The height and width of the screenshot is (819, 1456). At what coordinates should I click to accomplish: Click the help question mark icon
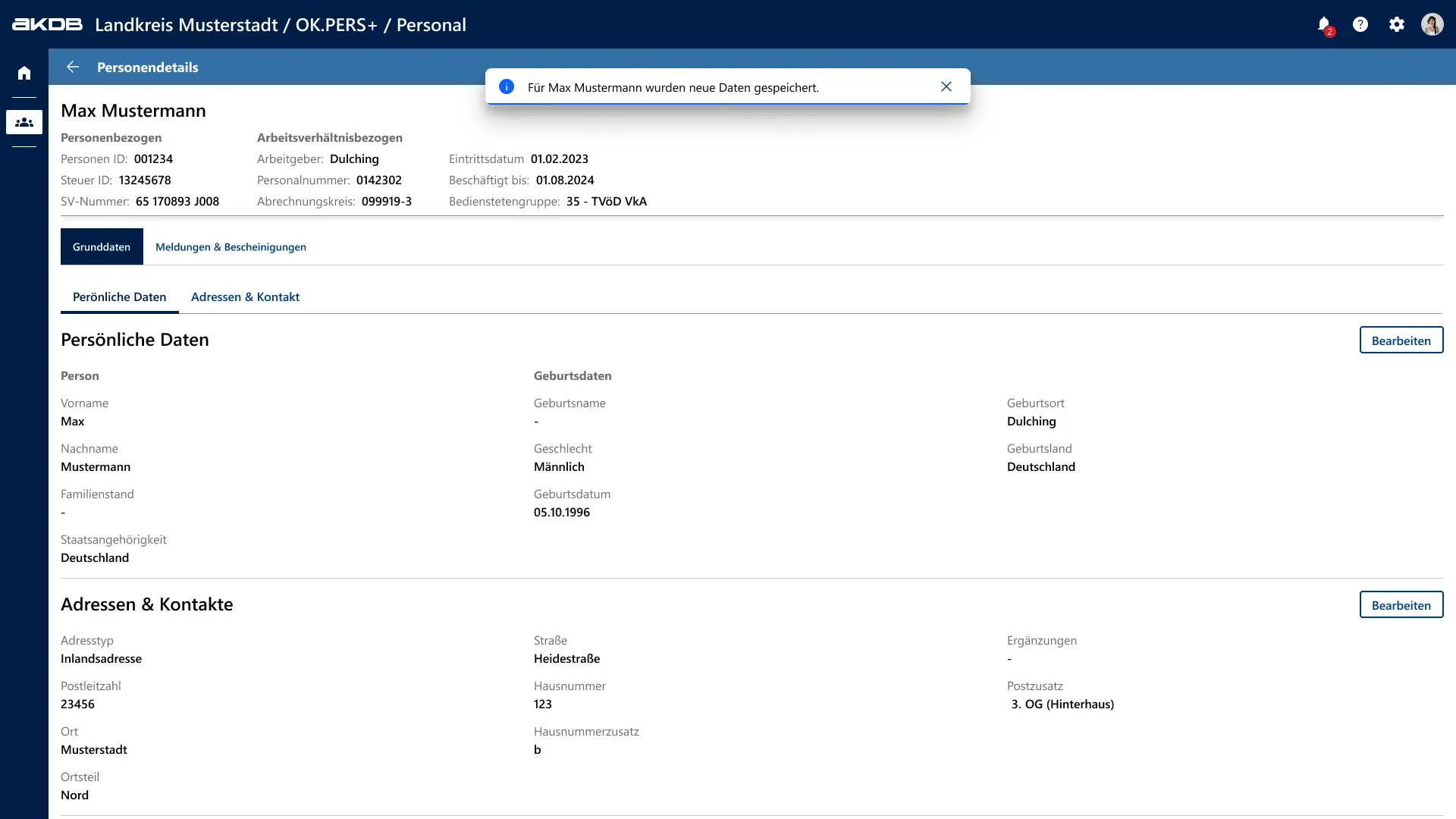1360,24
